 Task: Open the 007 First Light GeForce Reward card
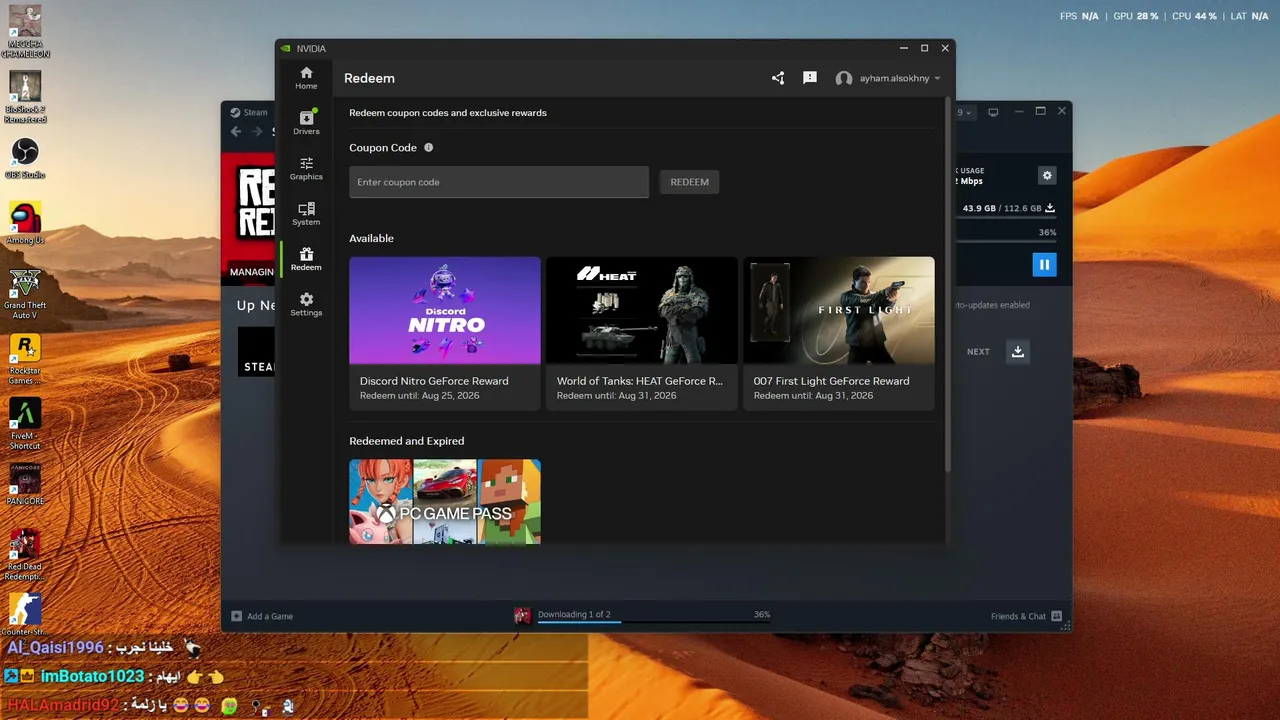tap(839, 333)
